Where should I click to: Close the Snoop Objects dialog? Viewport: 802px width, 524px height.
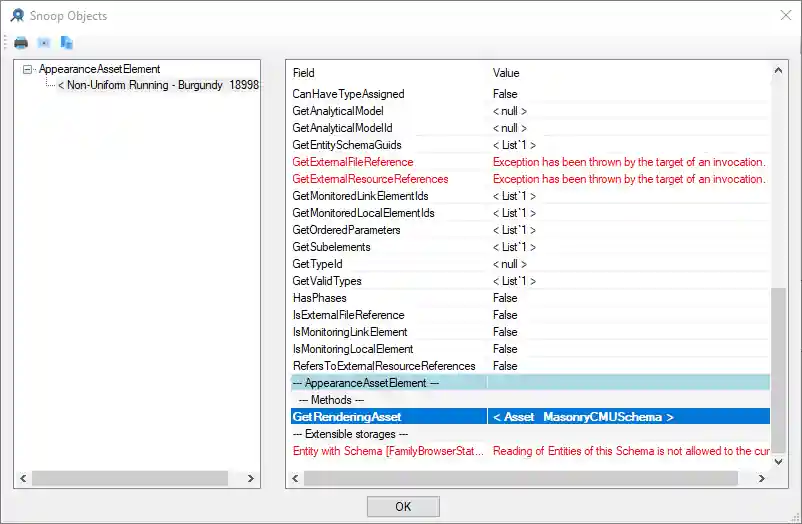pos(784,15)
